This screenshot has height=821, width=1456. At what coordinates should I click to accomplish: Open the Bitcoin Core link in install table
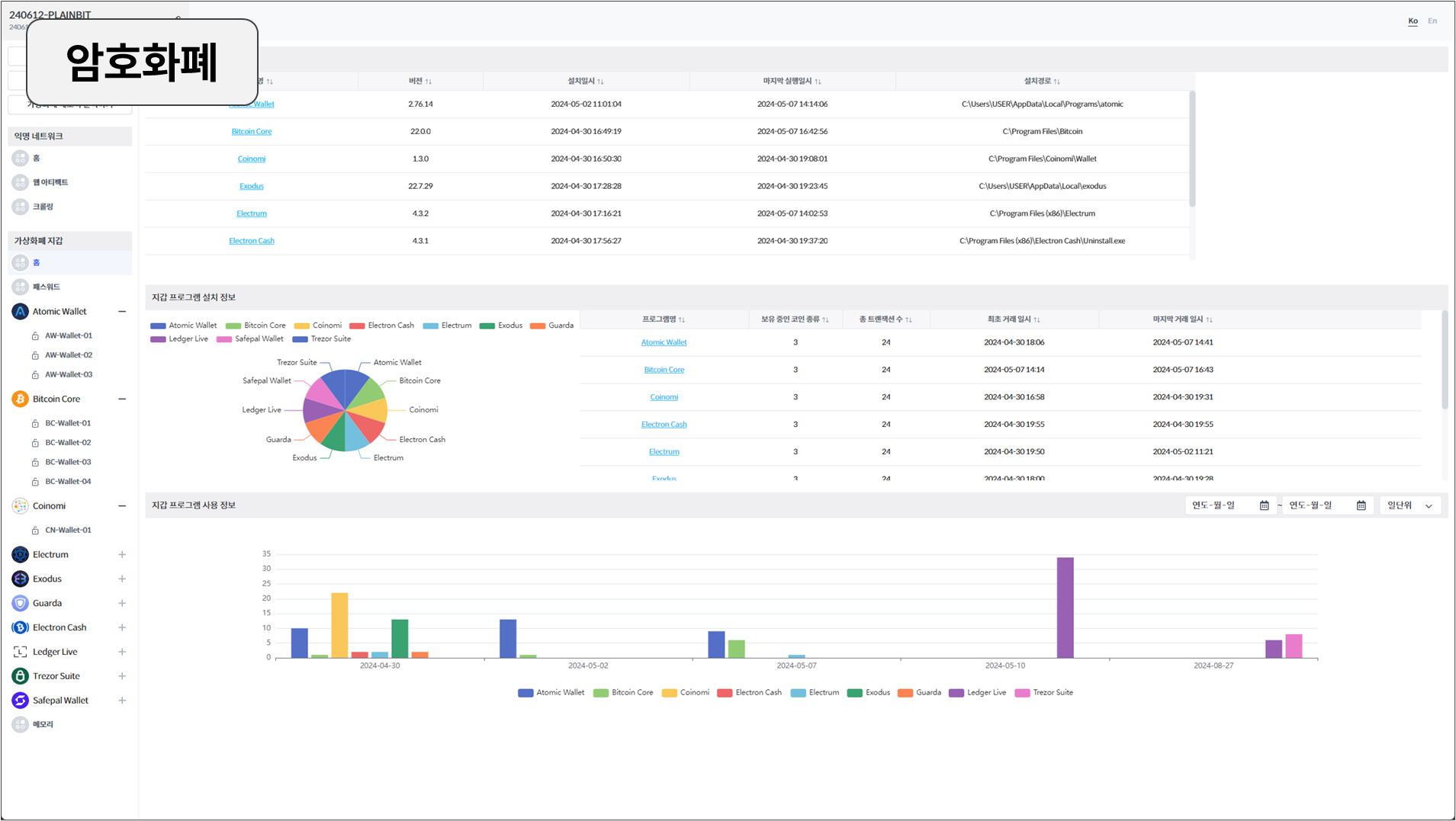click(x=252, y=132)
